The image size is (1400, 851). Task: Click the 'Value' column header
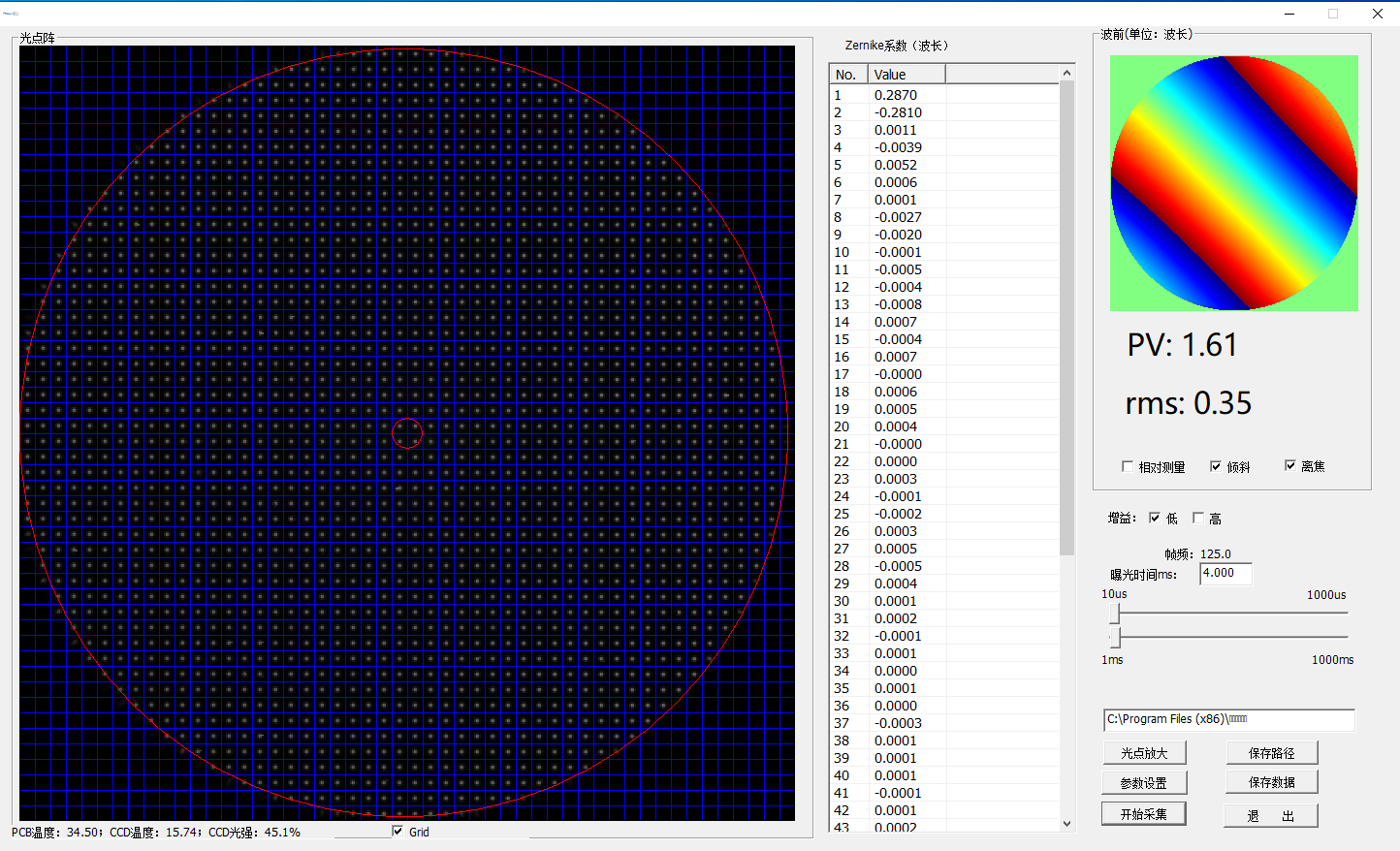pos(906,75)
